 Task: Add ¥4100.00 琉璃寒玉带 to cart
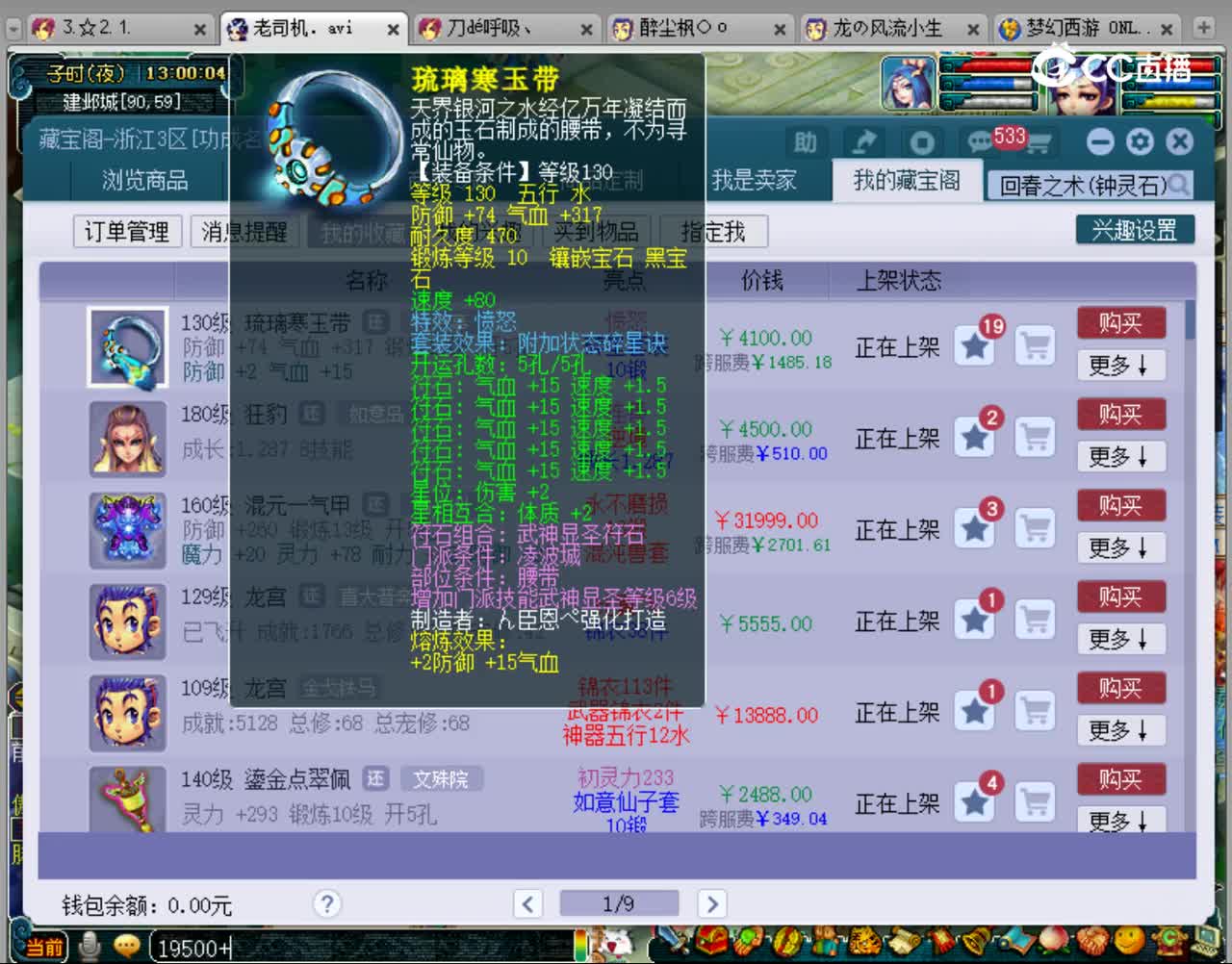(1036, 345)
